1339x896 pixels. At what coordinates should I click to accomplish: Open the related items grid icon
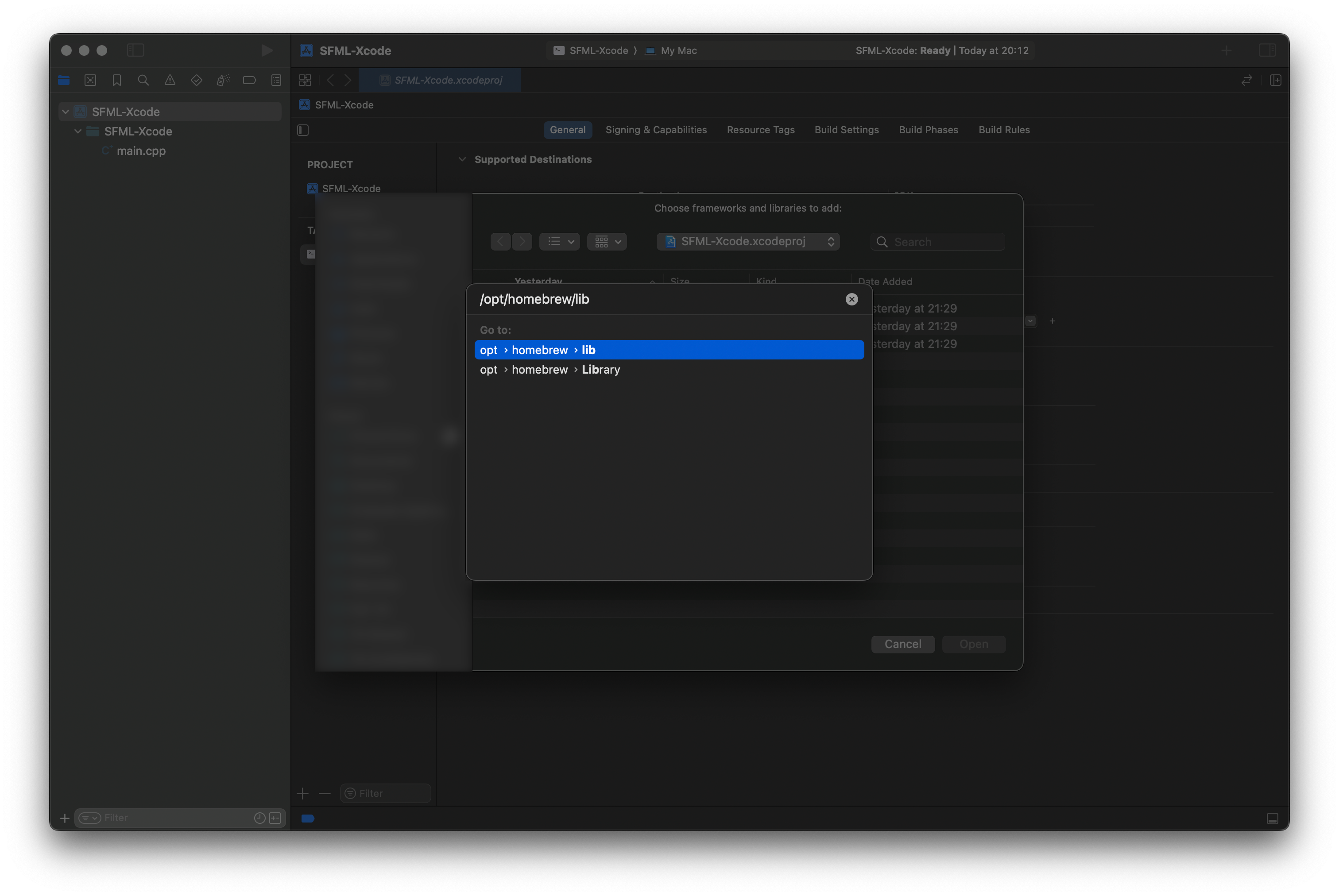pyautogui.click(x=305, y=80)
